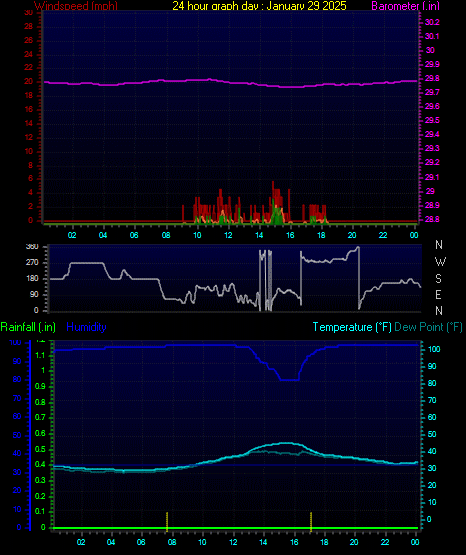Click the humidity dip at 16 hours
466x555 pixels.
pos(290,380)
